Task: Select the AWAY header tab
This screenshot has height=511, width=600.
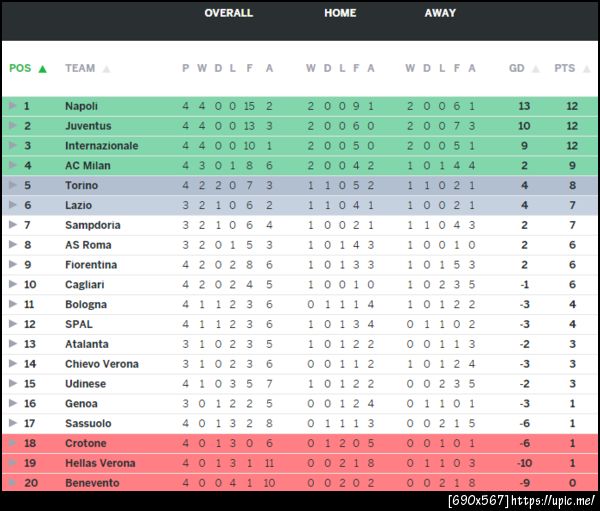Action: click(x=440, y=13)
